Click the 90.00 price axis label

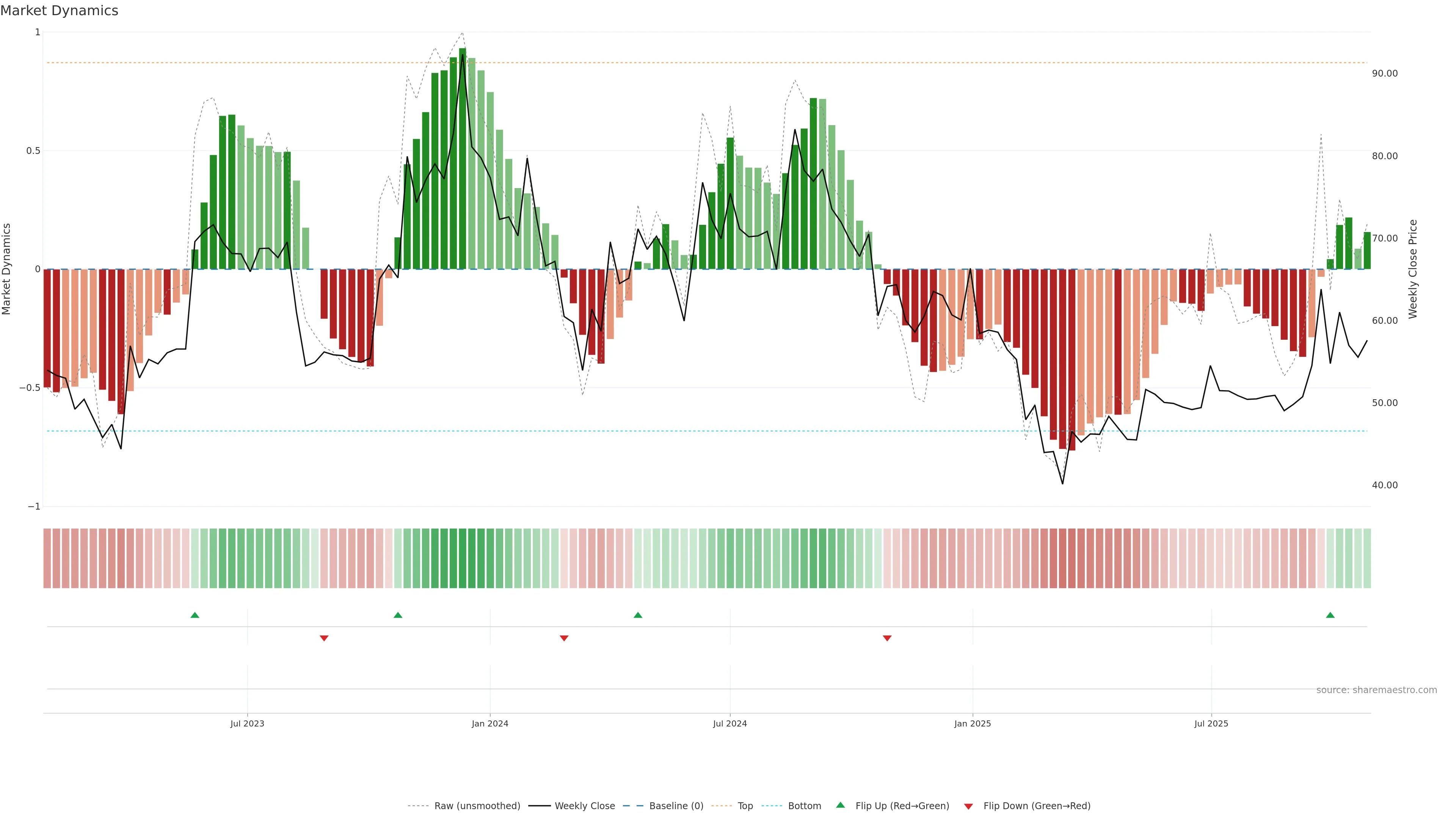tap(1385, 74)
